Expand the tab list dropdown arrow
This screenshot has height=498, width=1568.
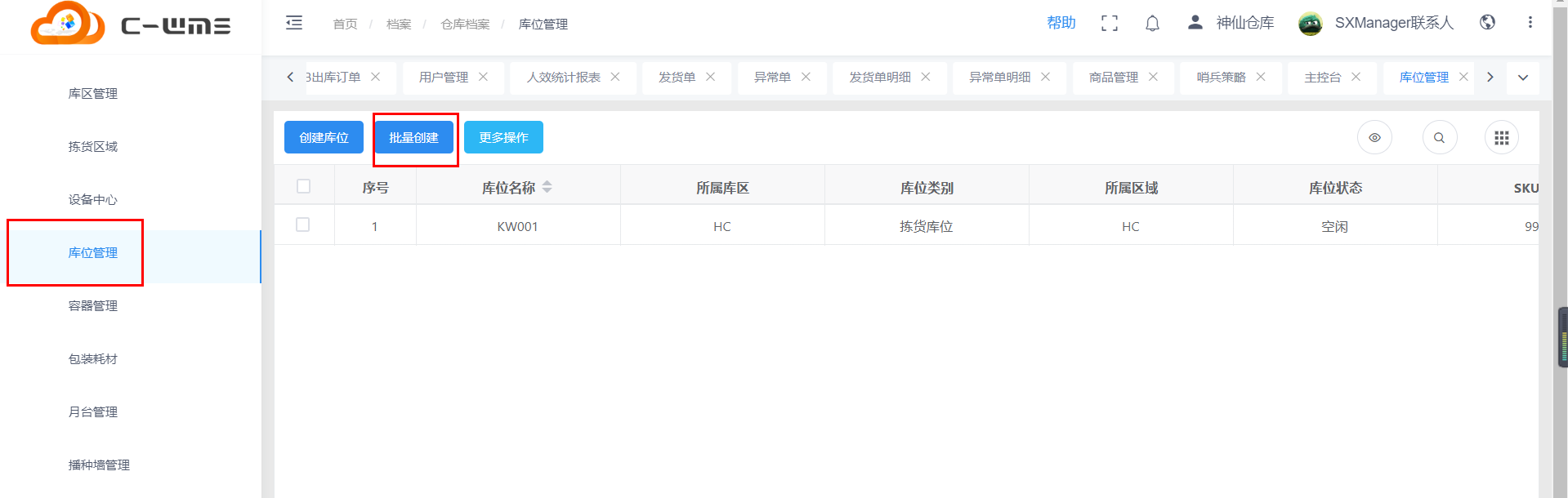pos(1522,78)
